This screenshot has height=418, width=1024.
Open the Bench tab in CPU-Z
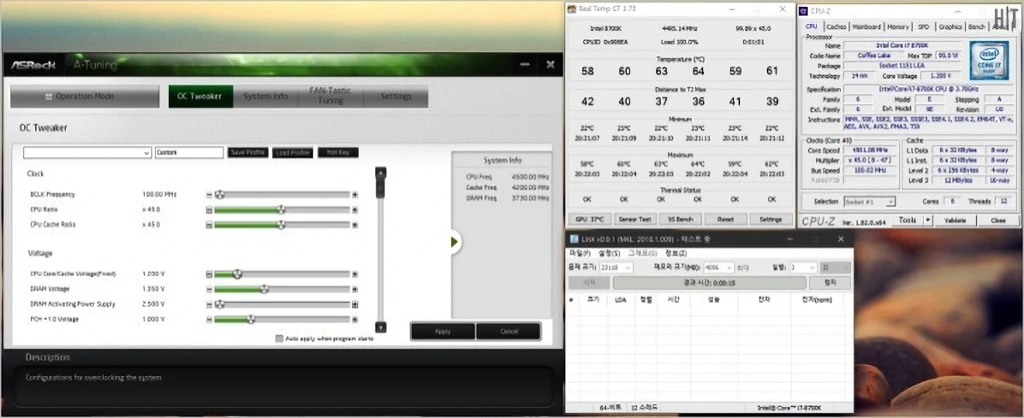[x=977, y=27]
